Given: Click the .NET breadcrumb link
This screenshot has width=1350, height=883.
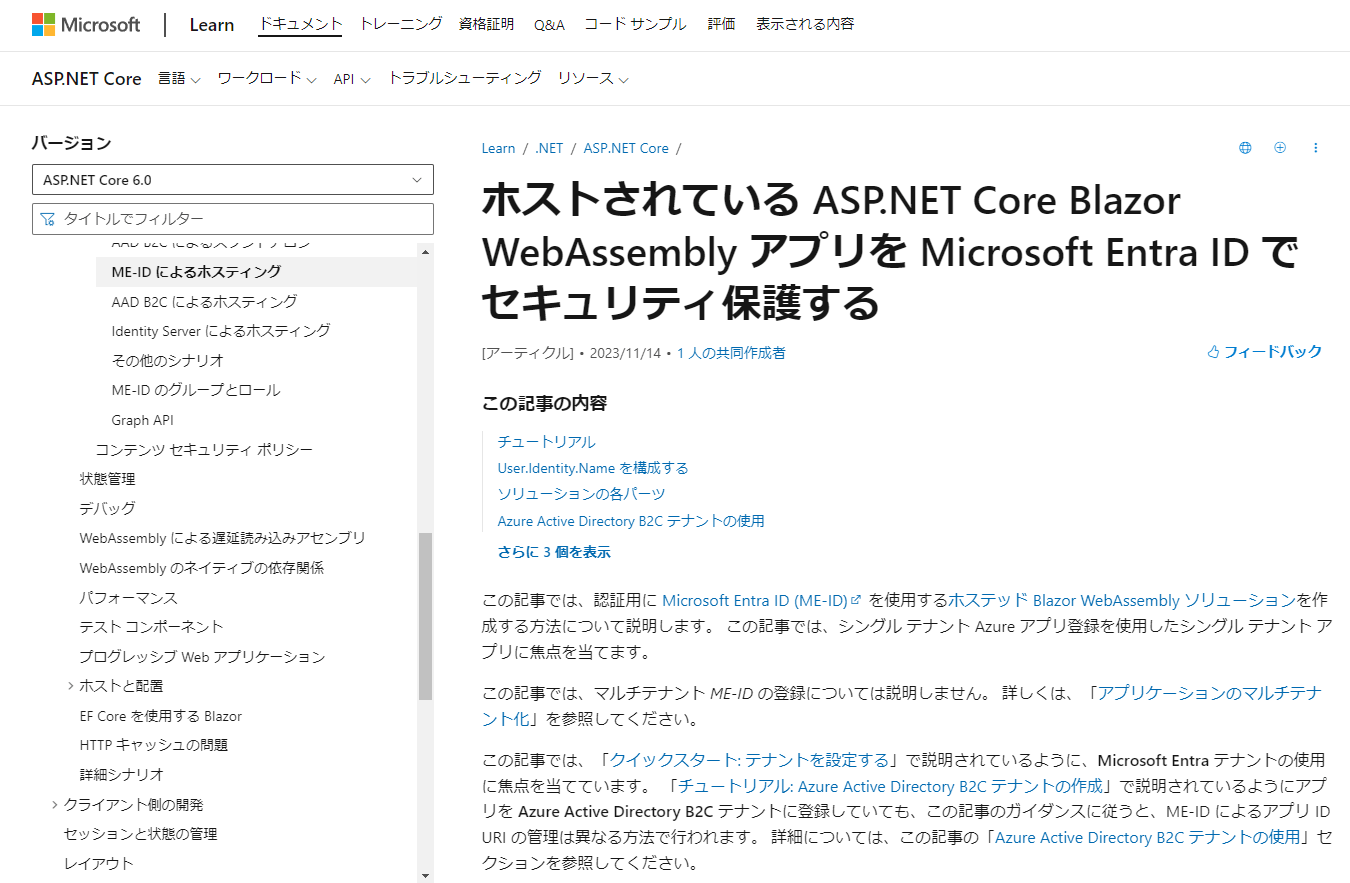Looking at the screenshot, I should tap(549, 148).
